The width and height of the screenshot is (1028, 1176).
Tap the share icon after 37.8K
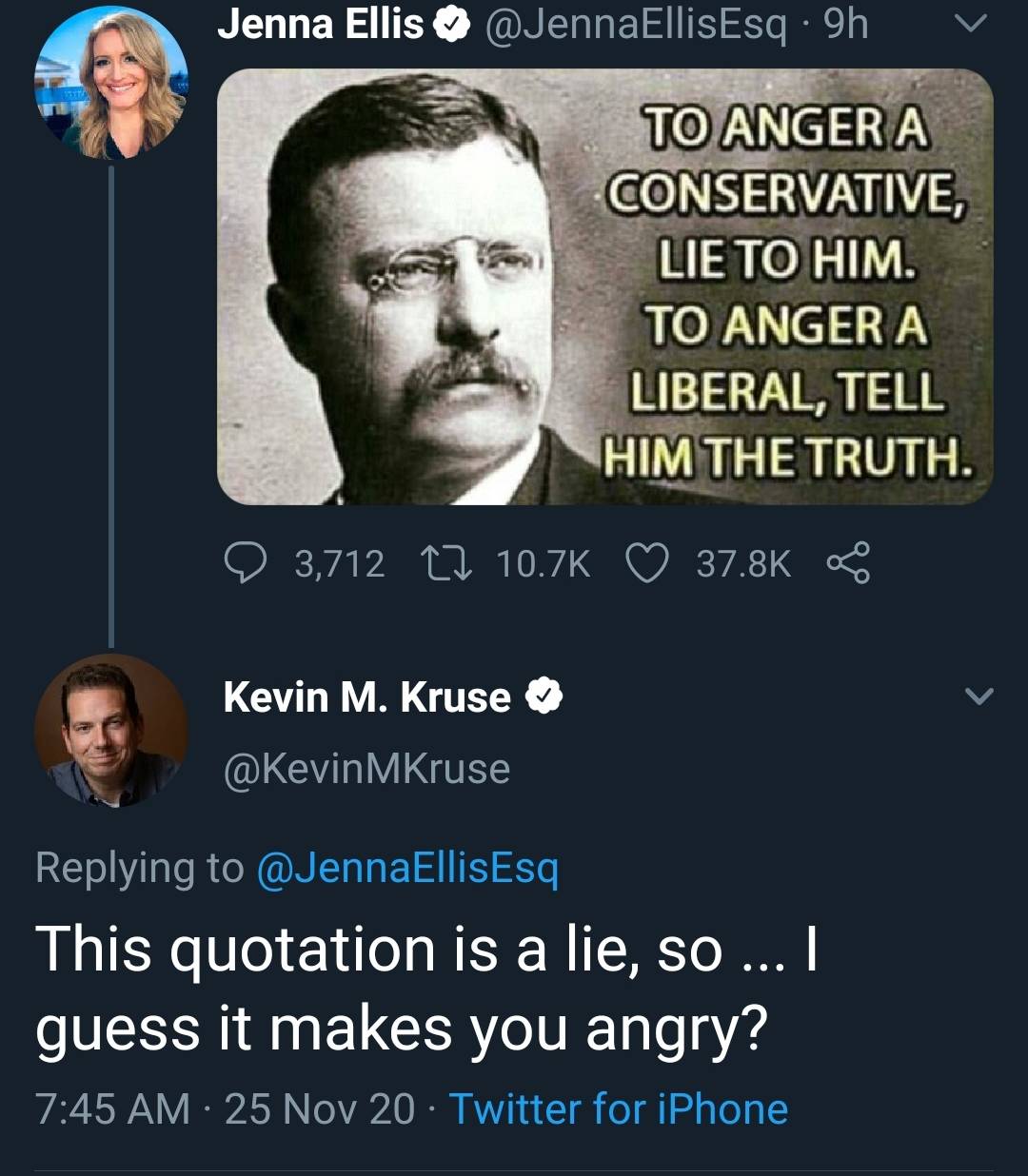point(846,563)
